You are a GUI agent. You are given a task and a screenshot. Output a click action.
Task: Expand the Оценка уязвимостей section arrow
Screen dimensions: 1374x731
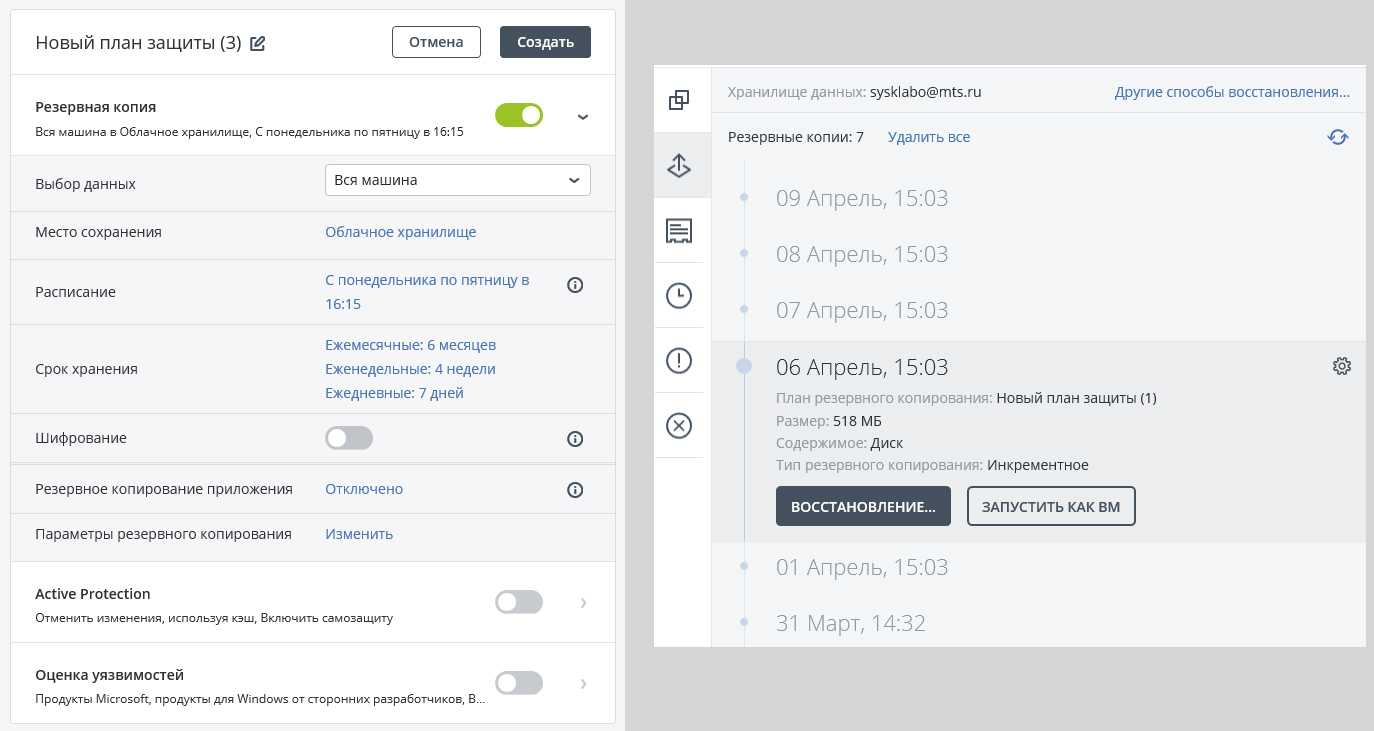(x=583, y=684)
